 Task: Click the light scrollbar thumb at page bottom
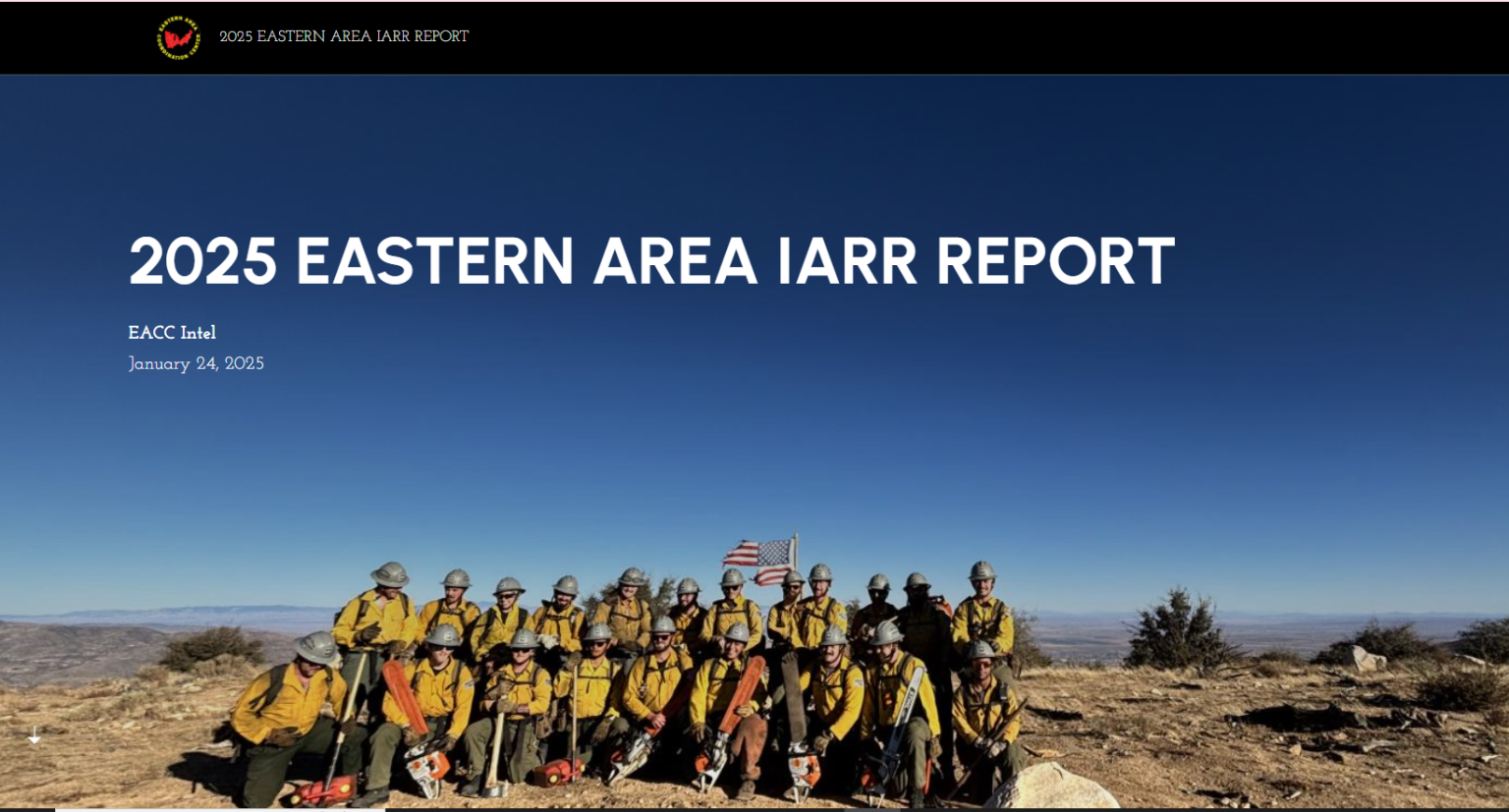(220, 809)
